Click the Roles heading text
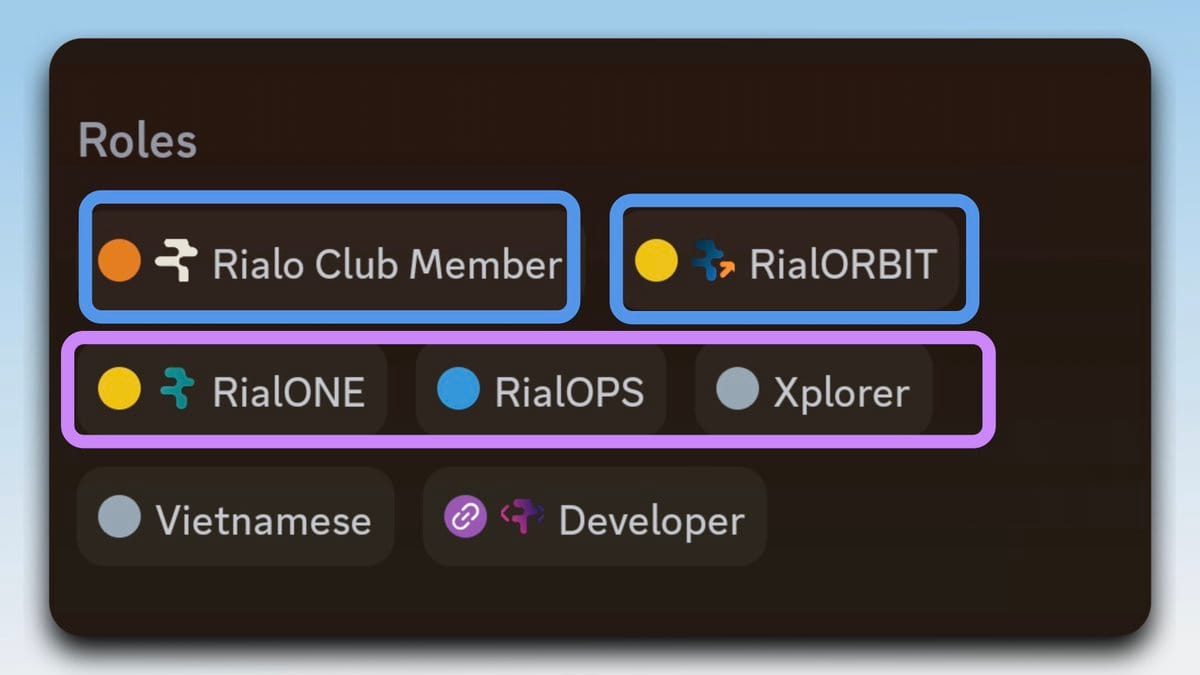This screenshot has height=675, width=1200. (x=137, y=140)
